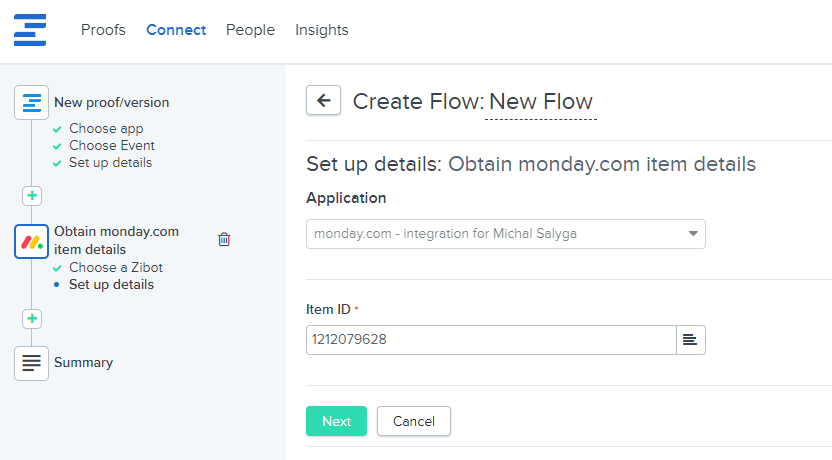Click the Next button

[x=336, y=421]
